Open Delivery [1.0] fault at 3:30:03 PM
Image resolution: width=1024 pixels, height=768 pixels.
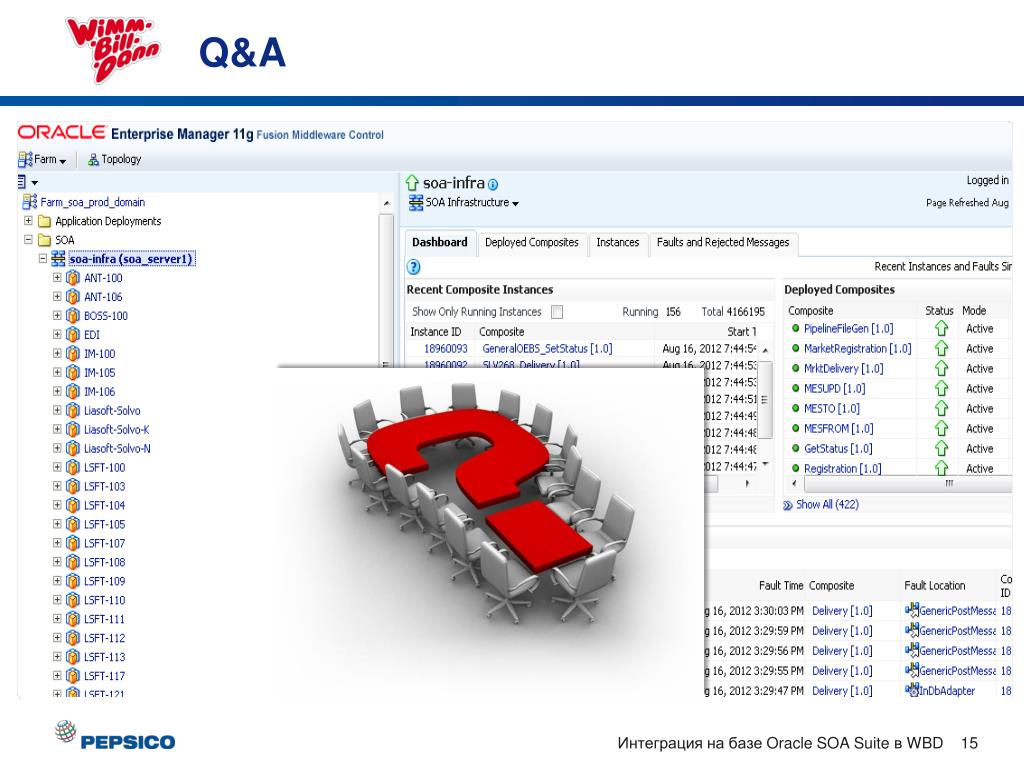[842, 611]
